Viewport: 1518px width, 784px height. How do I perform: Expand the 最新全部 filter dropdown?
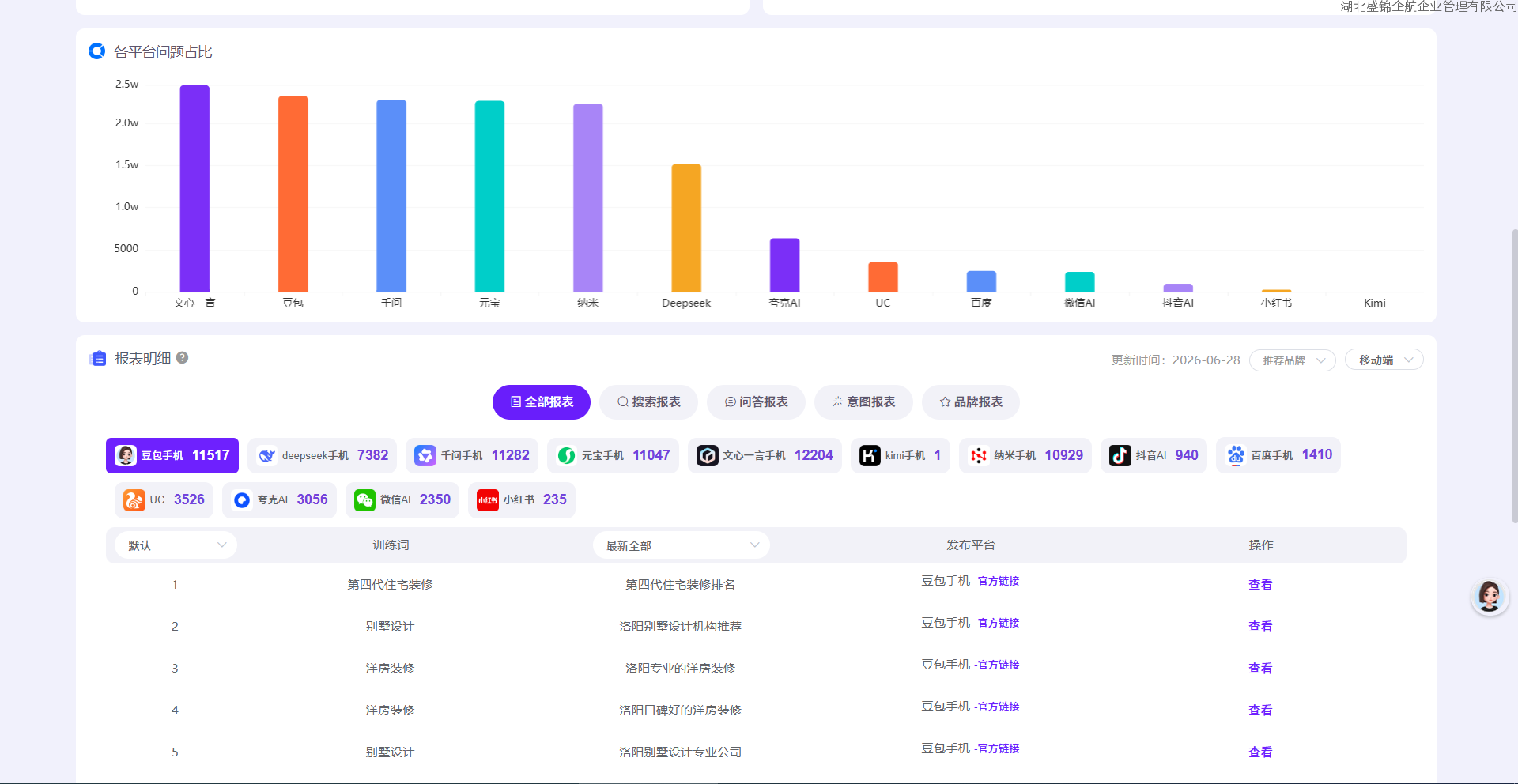[x=682, y=545]
